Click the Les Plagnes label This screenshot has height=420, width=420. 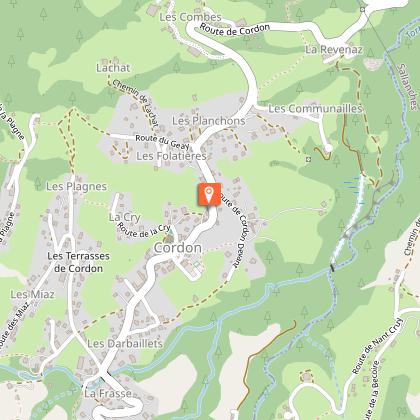click(76, 186)
